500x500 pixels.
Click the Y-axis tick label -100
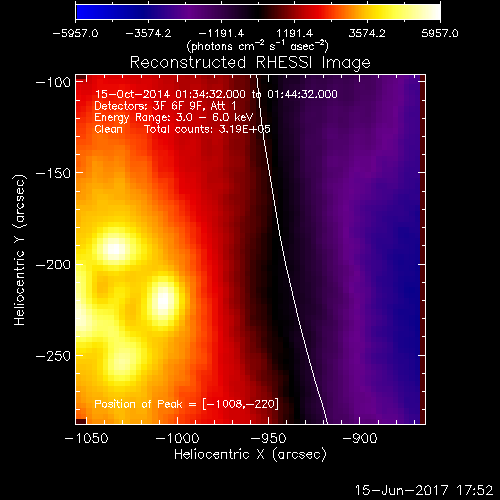coord(53,82)
